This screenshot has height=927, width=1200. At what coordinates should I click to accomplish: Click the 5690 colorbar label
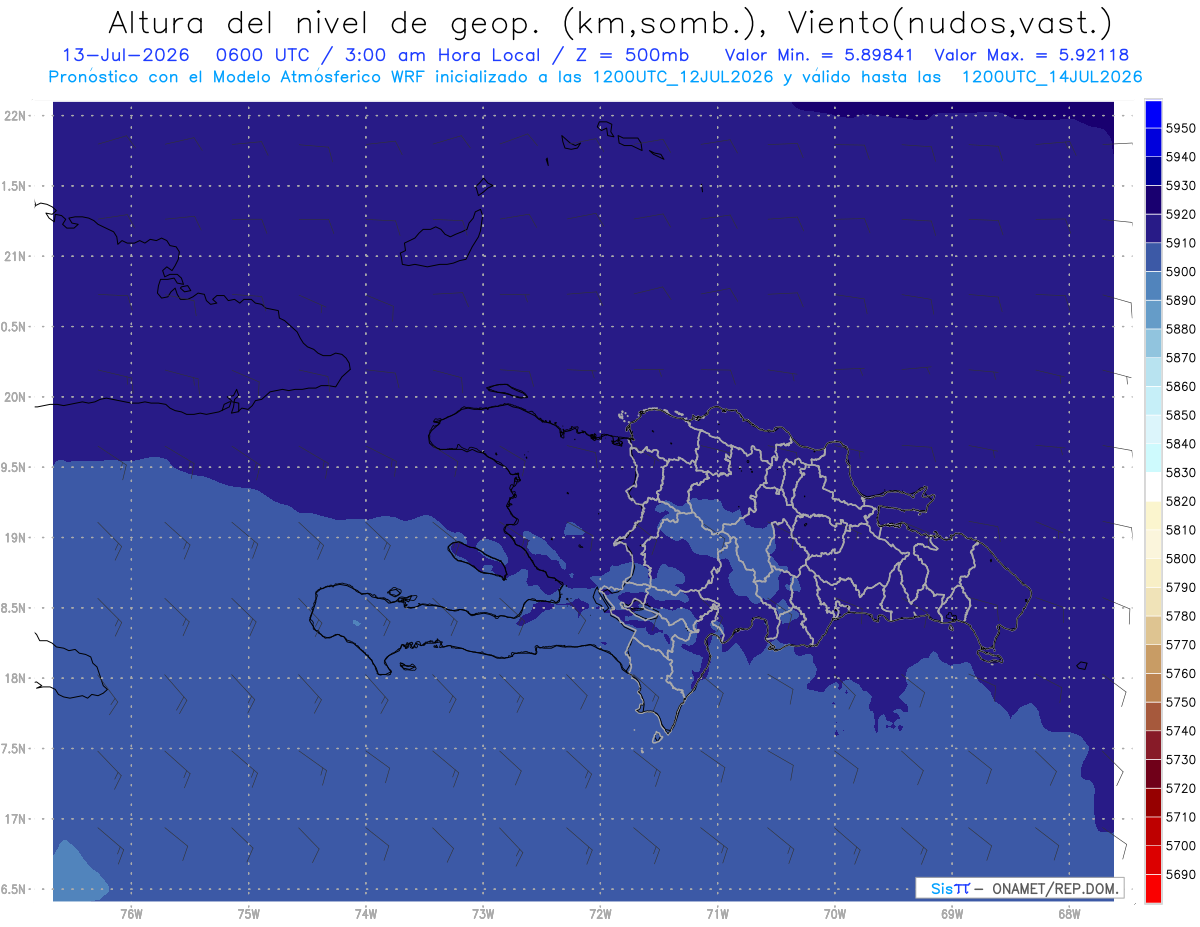point(1180,873)
